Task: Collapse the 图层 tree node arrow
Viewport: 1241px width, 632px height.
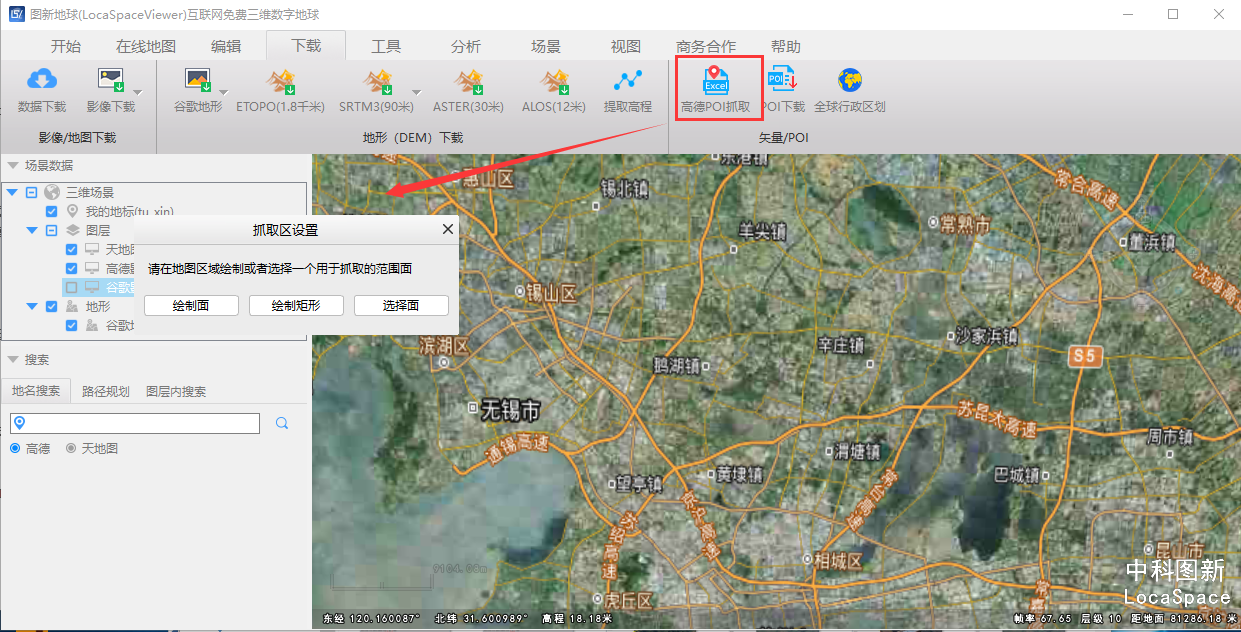Action: pyautogui.click(x=32, y=230)
